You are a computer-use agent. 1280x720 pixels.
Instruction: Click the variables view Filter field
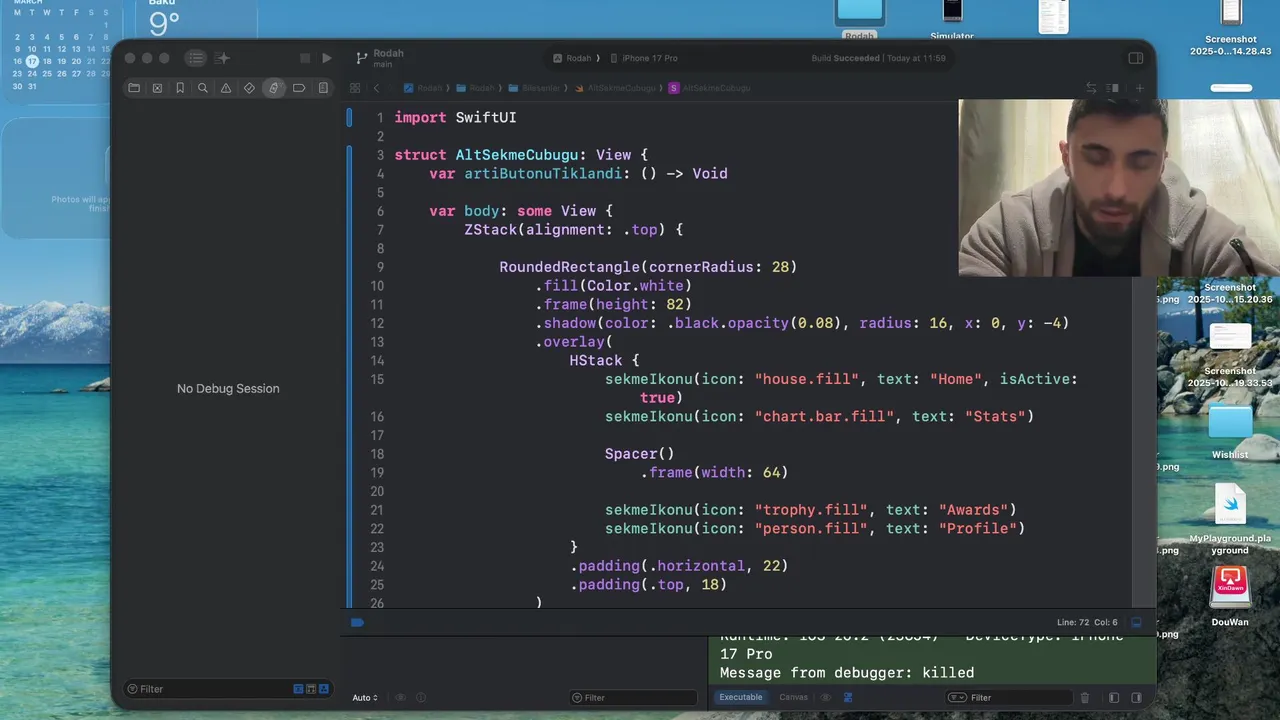click(634, 698)
